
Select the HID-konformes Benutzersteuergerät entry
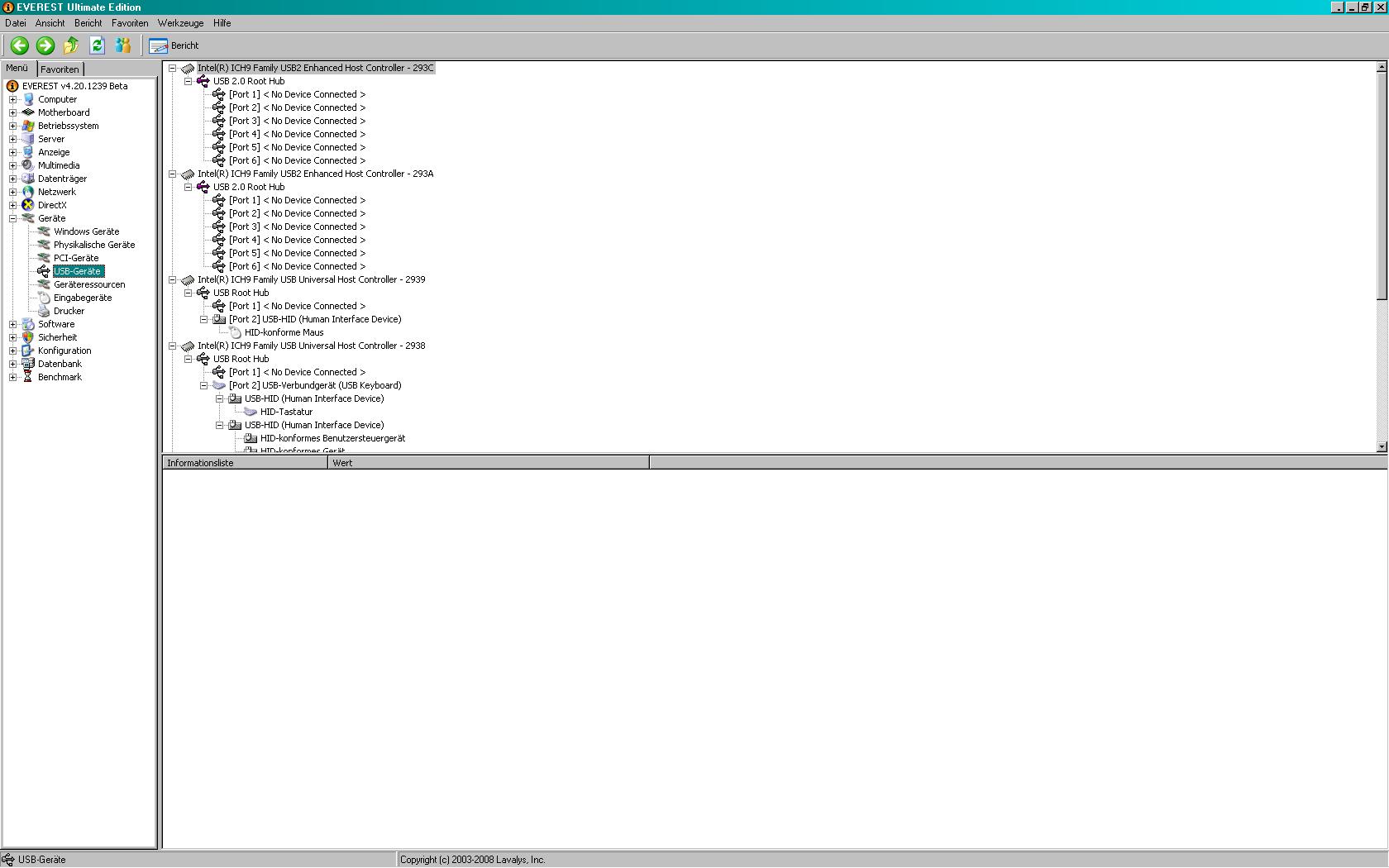coord(332,438)
